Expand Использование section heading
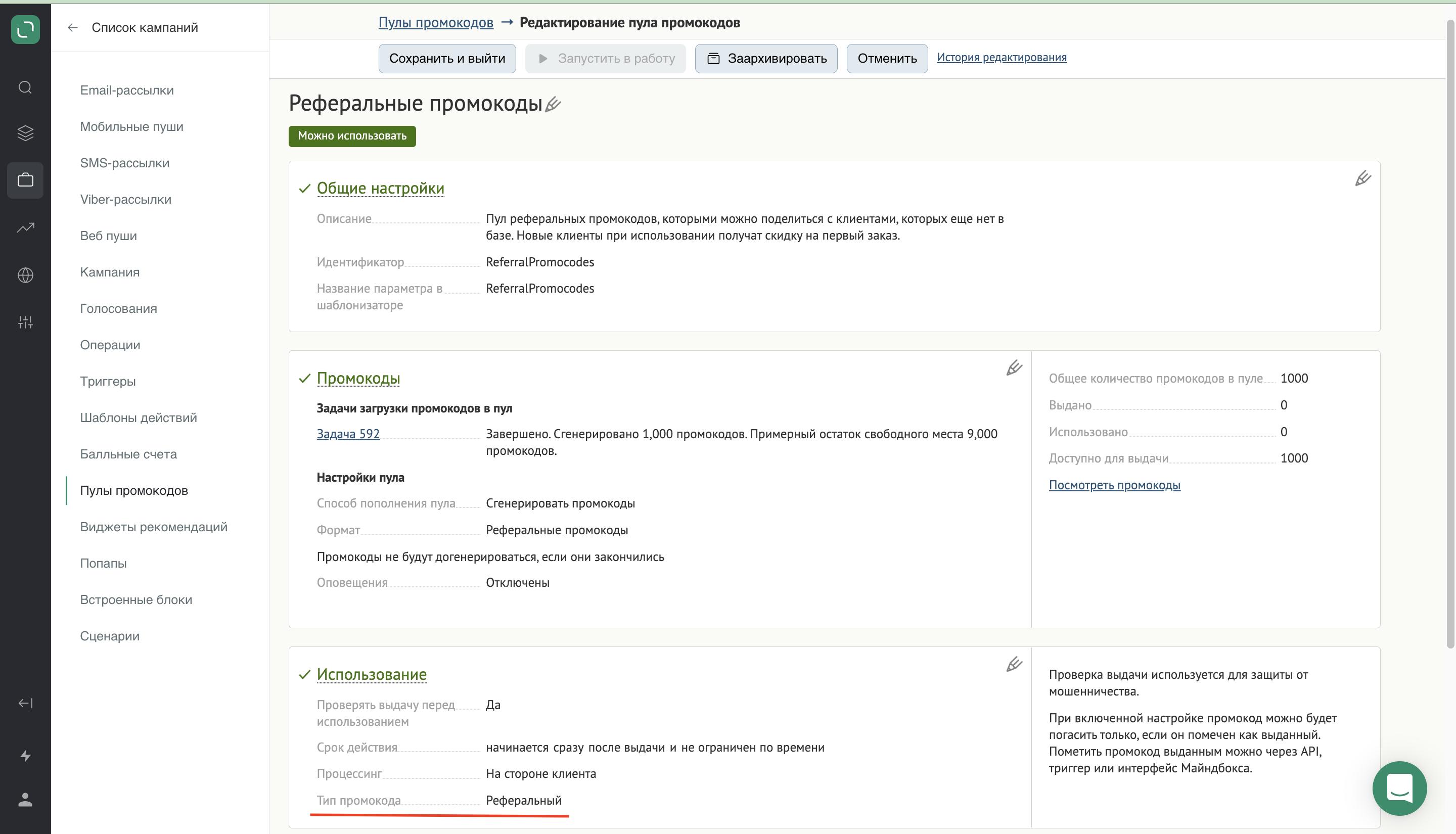The image size is (1456, 834). click(x=371, y=675)
